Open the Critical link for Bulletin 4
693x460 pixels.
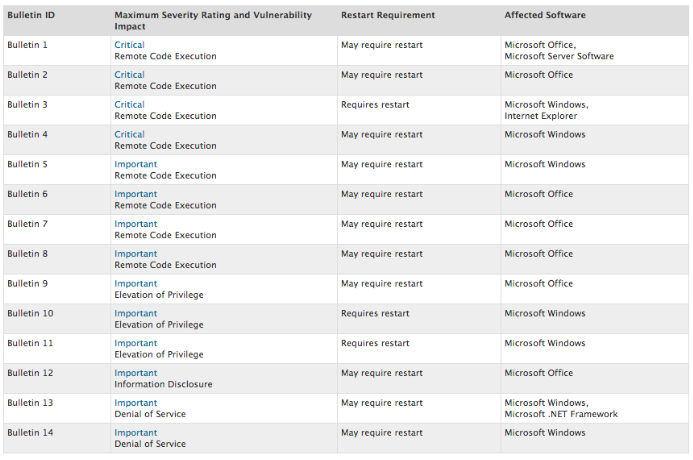coord(129,134)
